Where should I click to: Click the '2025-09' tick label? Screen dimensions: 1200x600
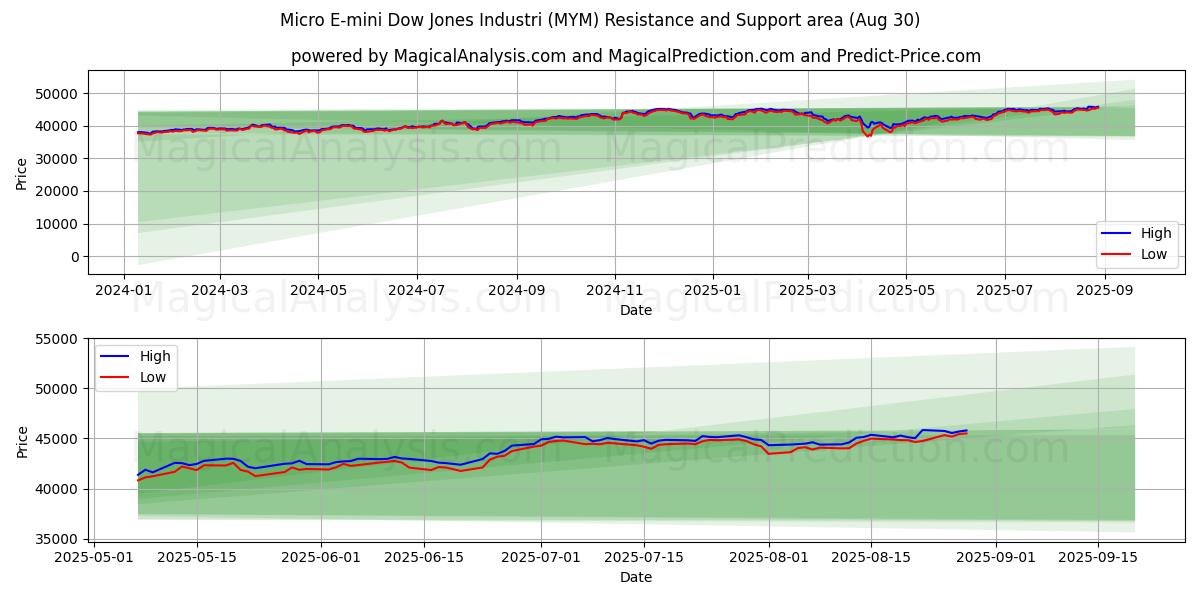tap(1104, 290)
